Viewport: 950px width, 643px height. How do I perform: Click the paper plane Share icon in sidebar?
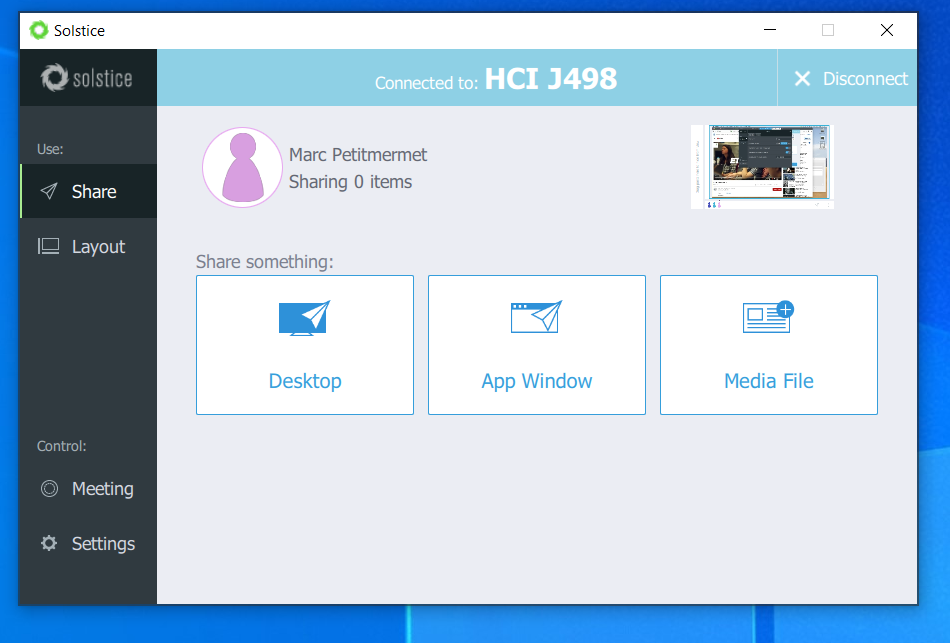coord(49,192)
